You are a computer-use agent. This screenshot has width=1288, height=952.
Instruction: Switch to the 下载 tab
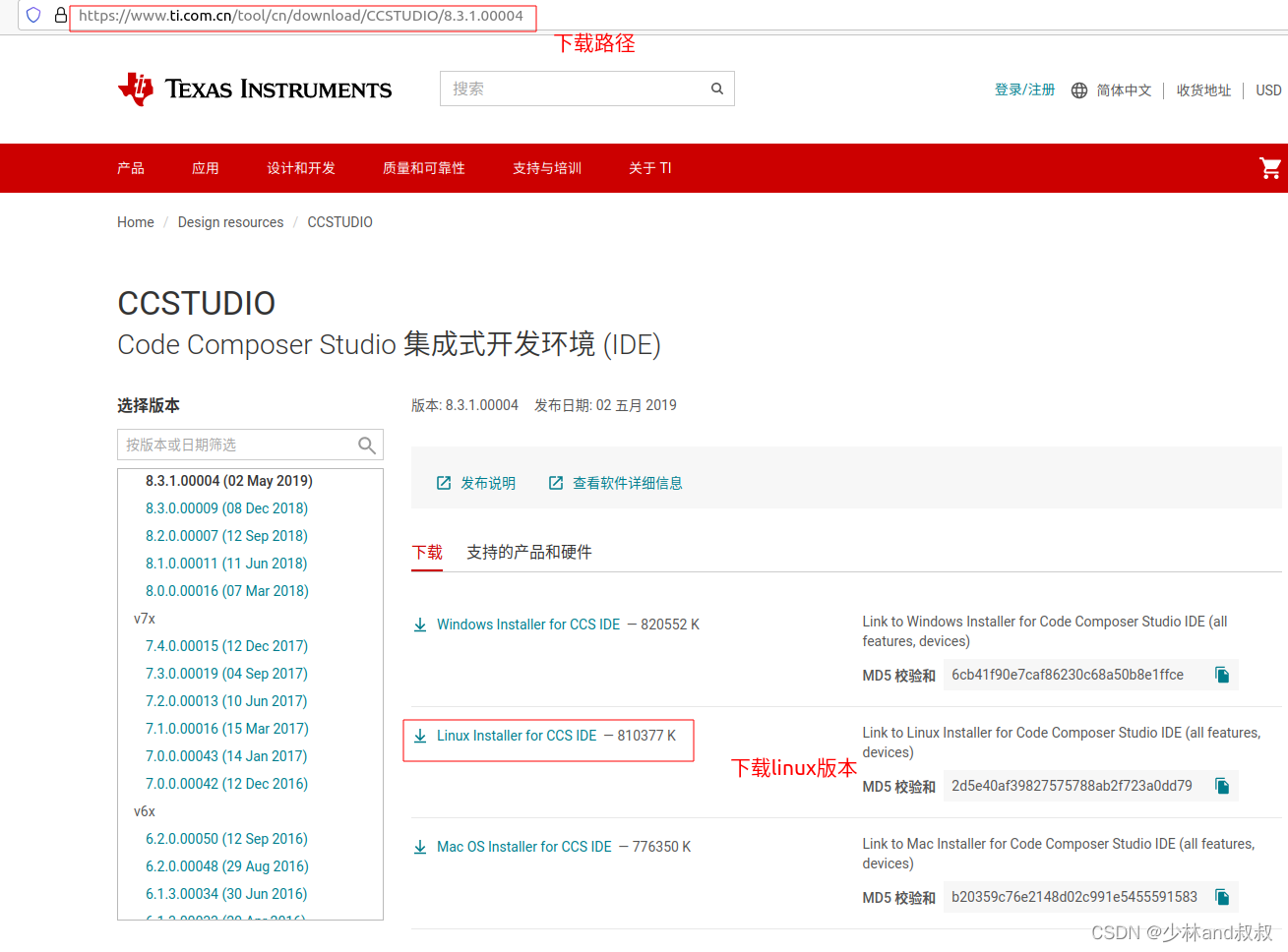tap(427, 553)
